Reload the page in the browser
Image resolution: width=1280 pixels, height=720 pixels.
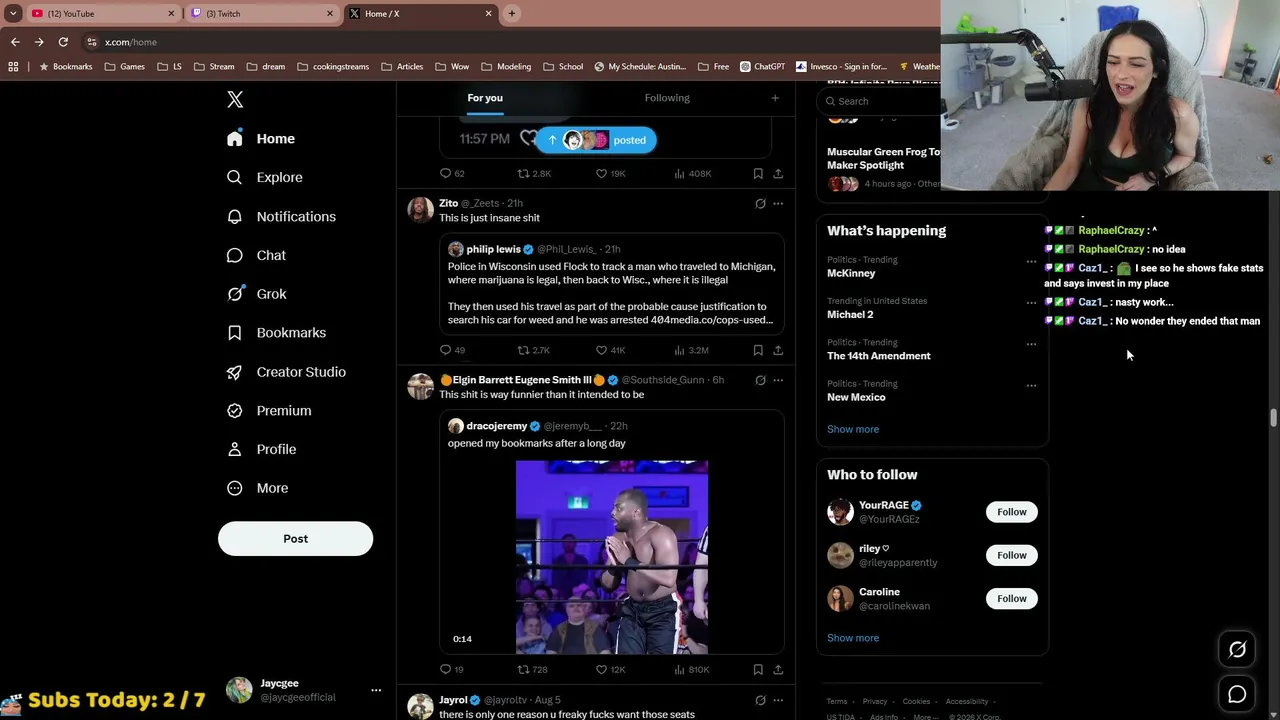(x=63, y=42)
